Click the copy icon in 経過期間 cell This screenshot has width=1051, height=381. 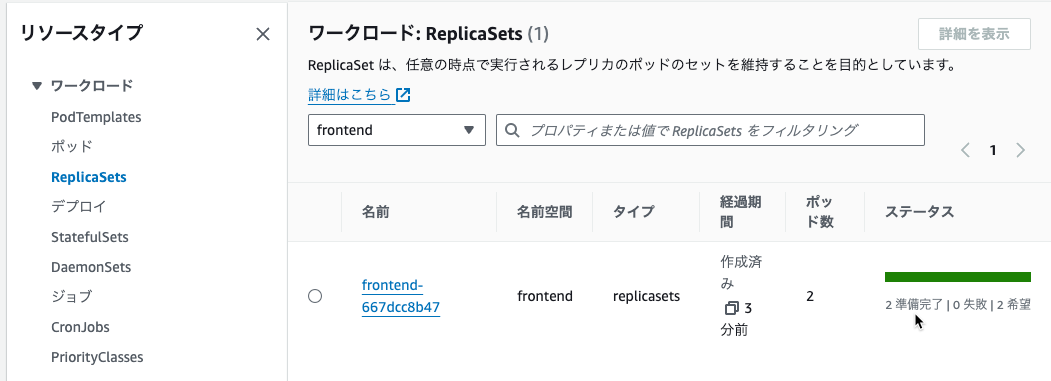pos(731,309)
